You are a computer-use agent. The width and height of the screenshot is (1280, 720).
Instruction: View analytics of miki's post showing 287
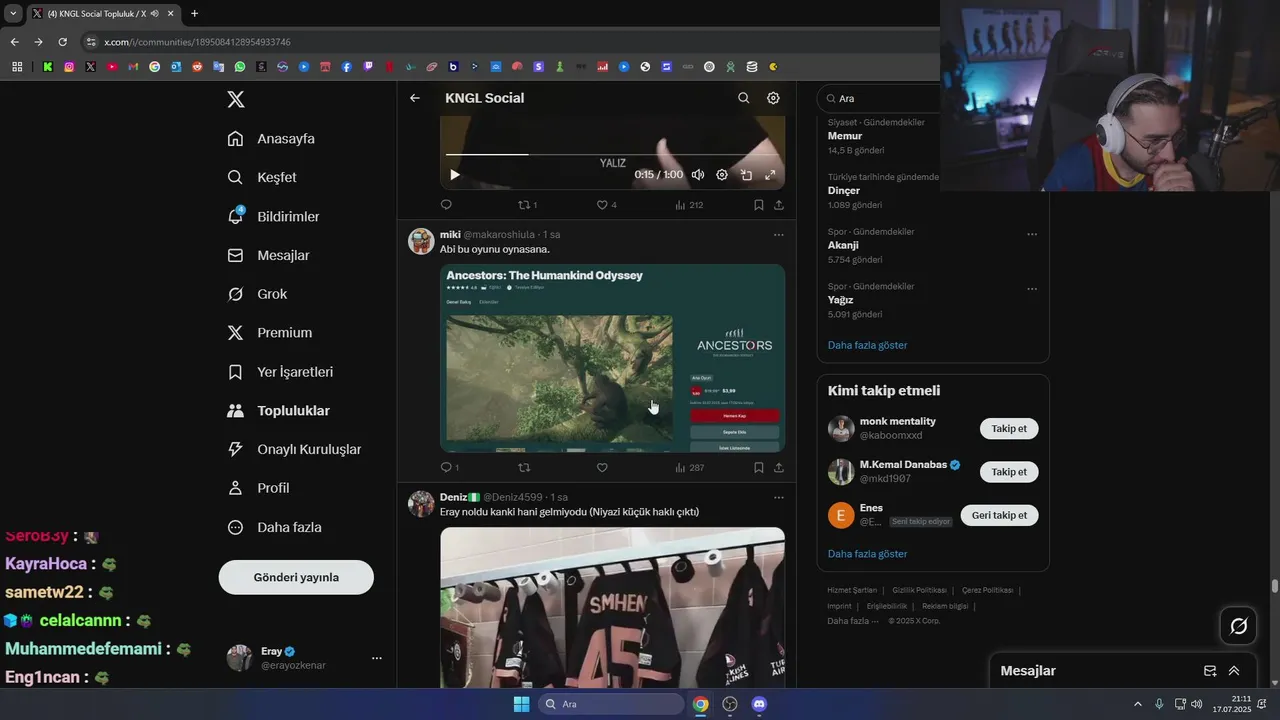tap(689, 467)
